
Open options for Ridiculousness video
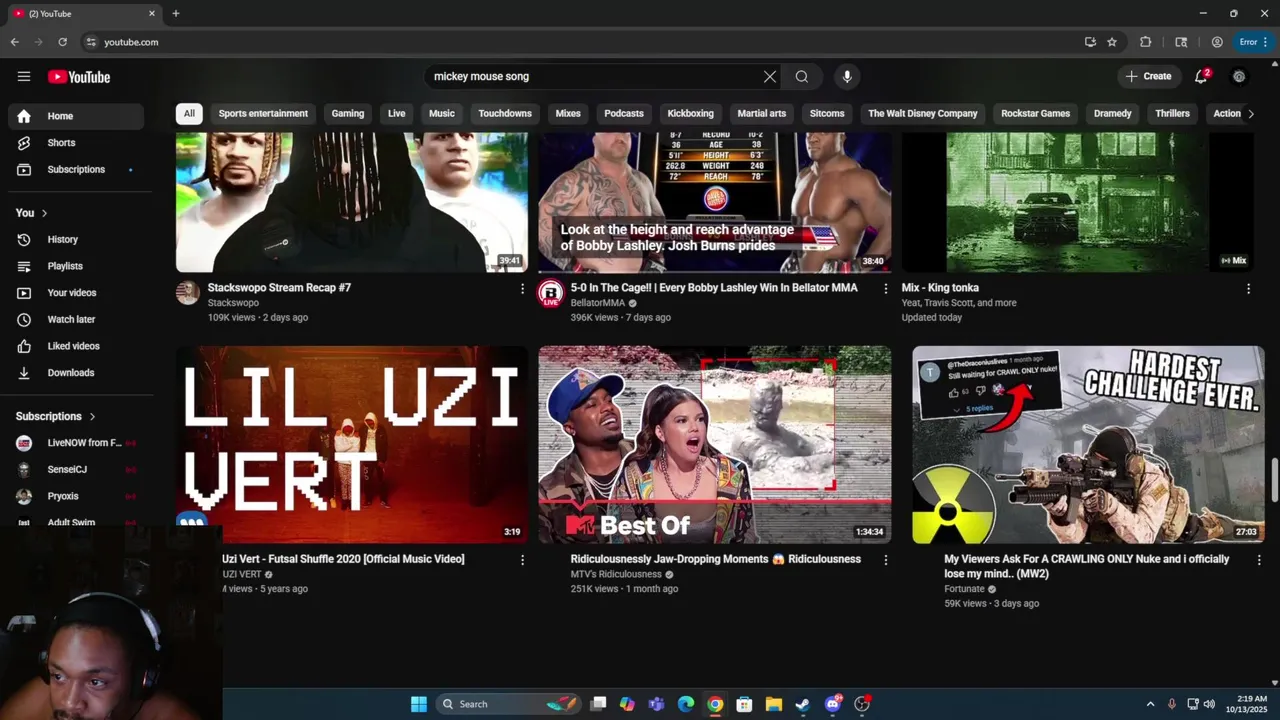885,560
